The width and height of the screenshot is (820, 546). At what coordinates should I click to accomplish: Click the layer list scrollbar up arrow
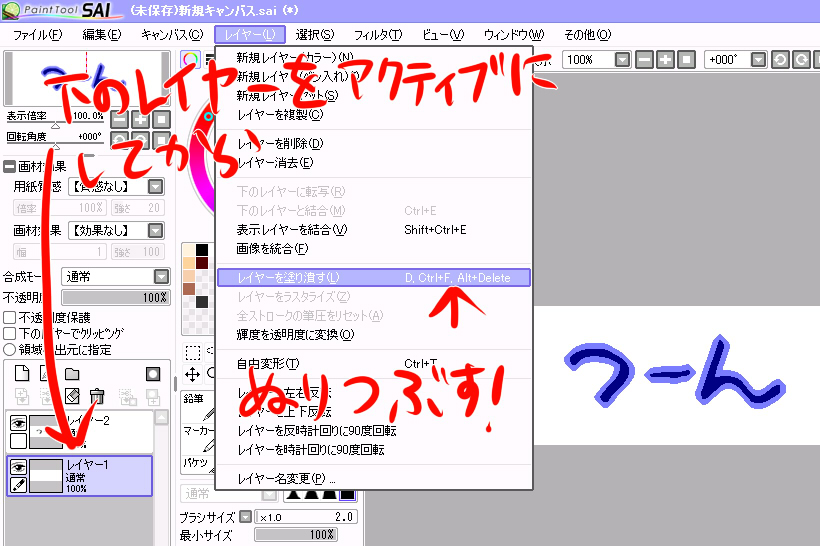pyautogui.click(x=162, y=417)
